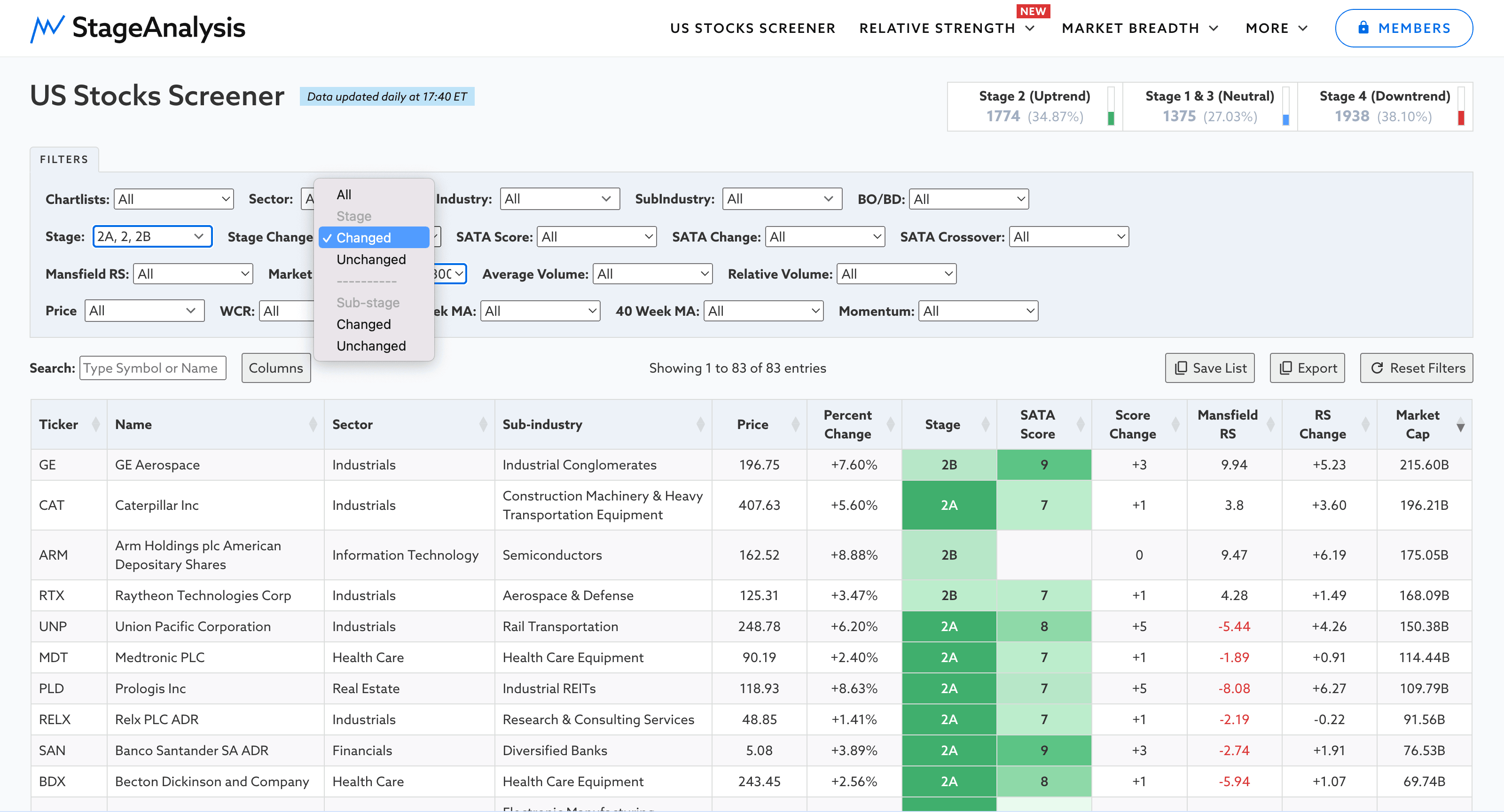
Task: Click the Stage 1 & 3 Neutral blue bar
Action: (x=1285, y=120)
